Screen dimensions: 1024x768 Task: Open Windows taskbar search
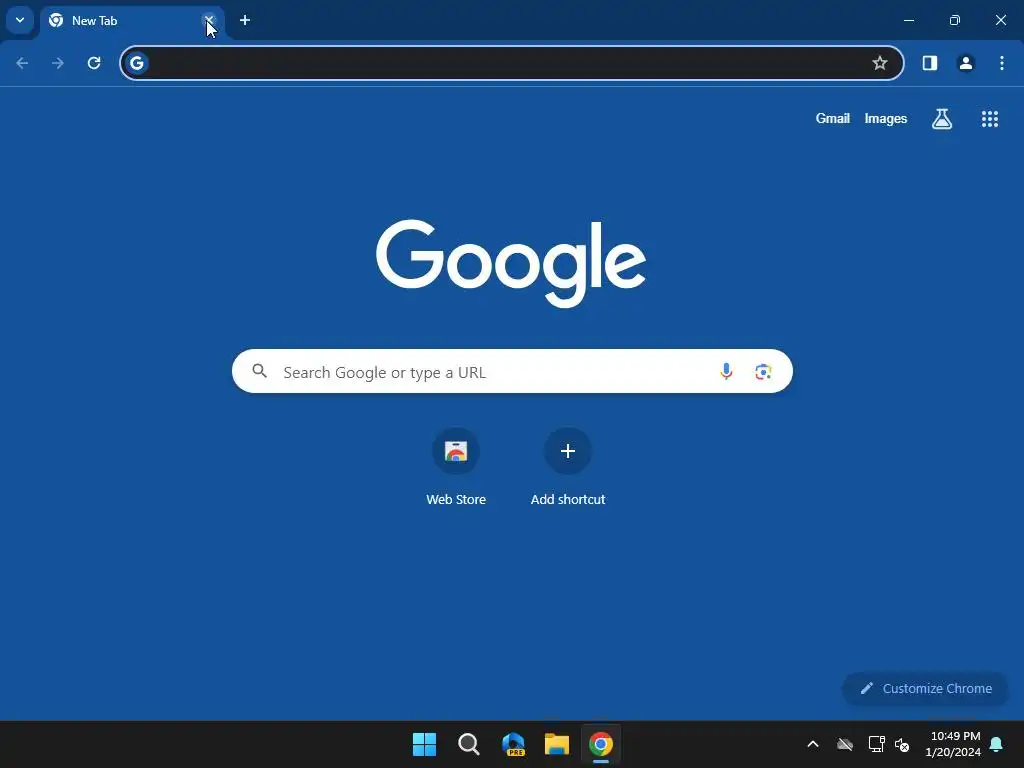[x=469, y=744]
